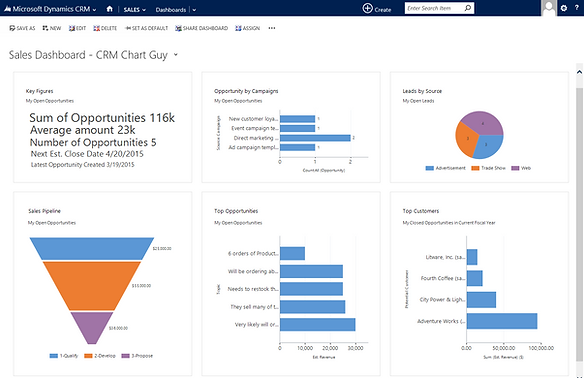
Task: Expand the SALES chevron
Action: pyautogui.click(x=144, y=10)
